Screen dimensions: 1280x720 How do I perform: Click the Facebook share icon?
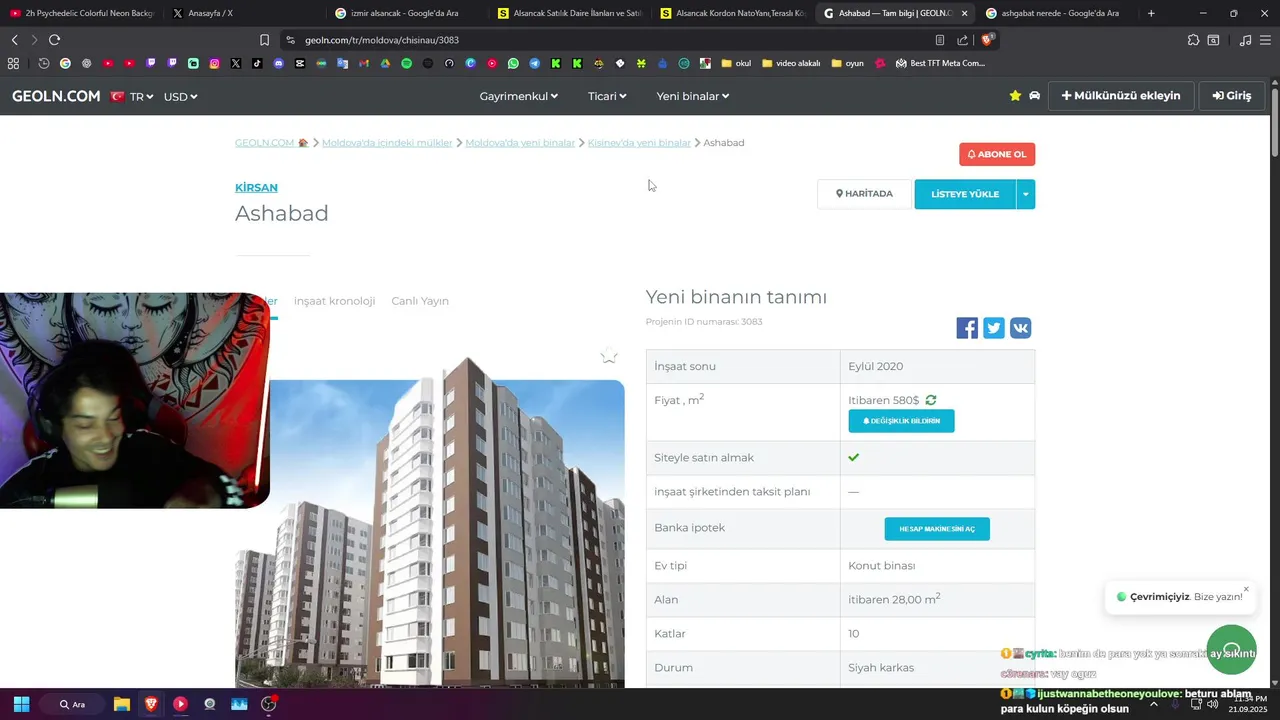(x=967, y=328)
